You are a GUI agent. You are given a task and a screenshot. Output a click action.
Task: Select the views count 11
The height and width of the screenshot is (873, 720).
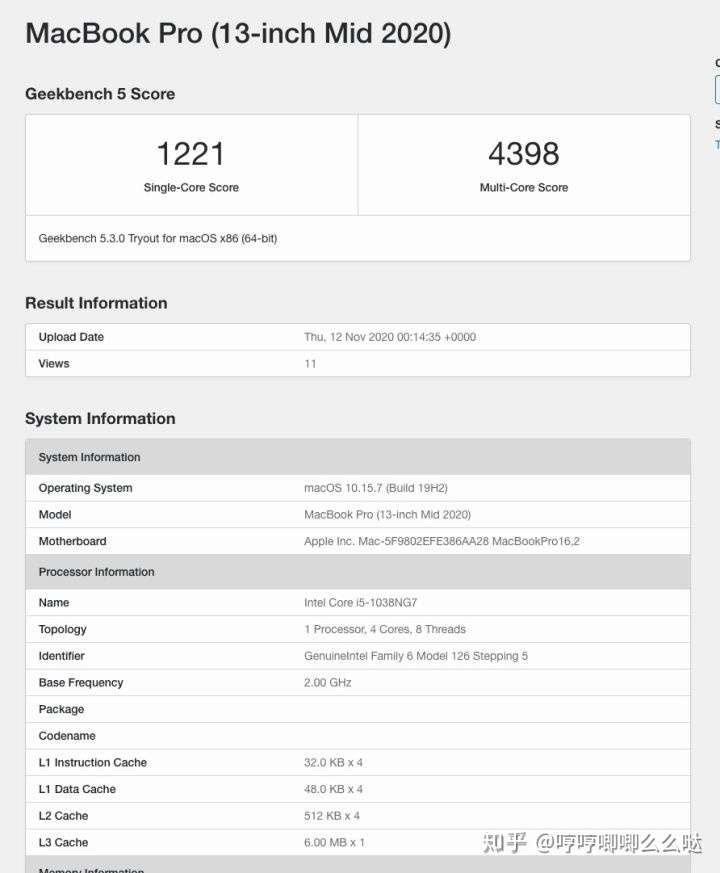coord(310,364)
